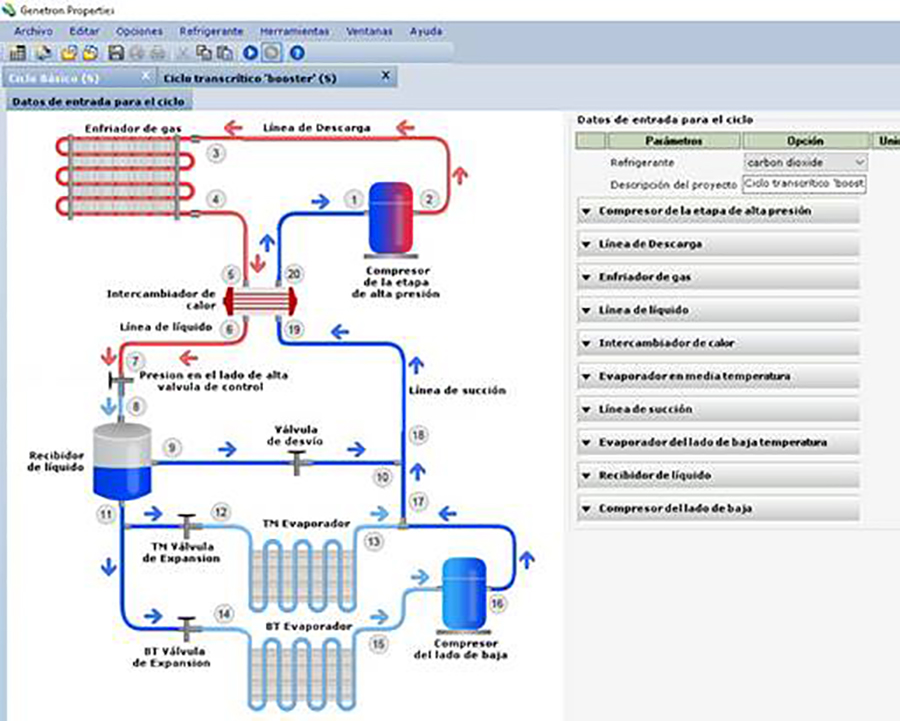Click the save (floppy disk) toolbar icon
This screenshot has width=900, height=721.
click(x=116, y=52)
